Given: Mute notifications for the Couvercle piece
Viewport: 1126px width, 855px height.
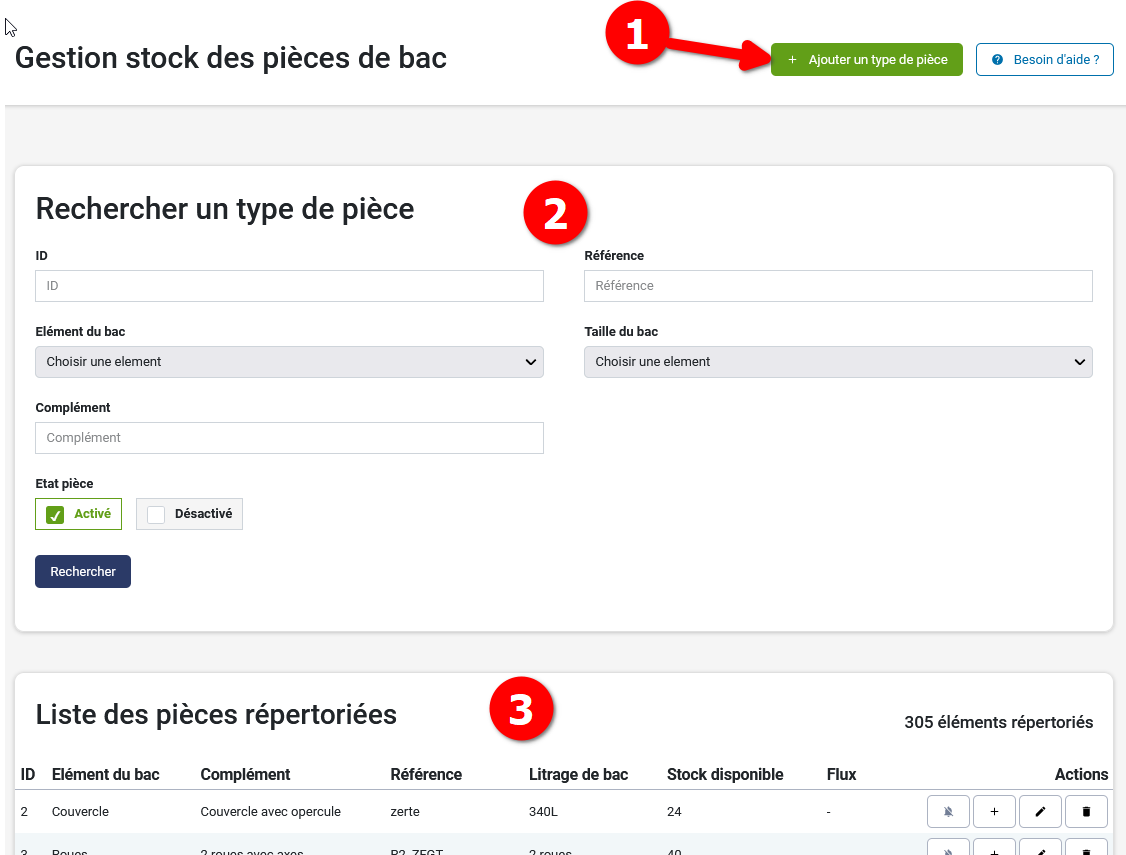Looking at the screenshot, I should pyautogui.click(x=947, y=811).
